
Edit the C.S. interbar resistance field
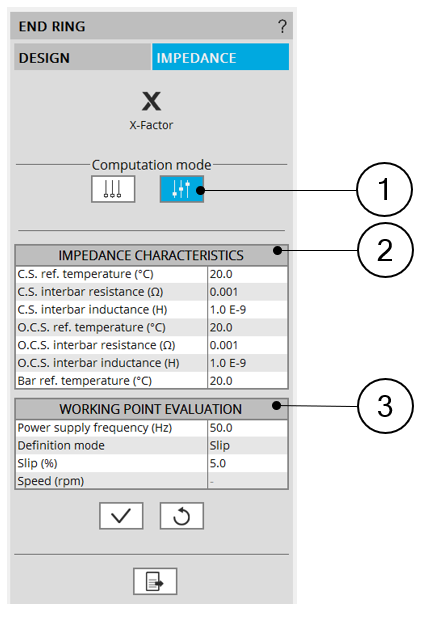pos(248,292)
